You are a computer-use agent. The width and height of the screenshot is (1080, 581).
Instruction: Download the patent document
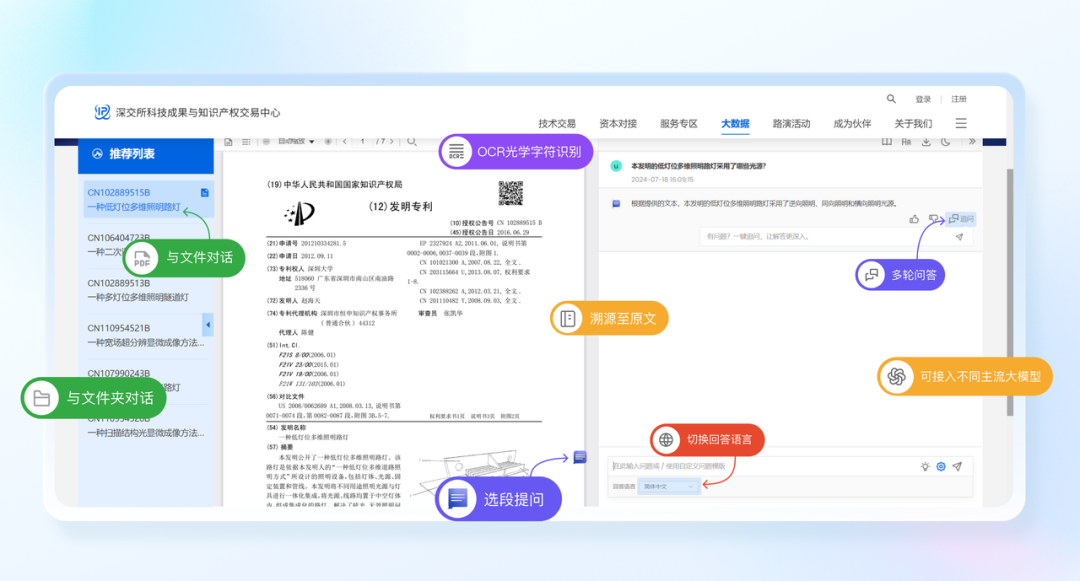pyautogui.click(x=927, y=142)
